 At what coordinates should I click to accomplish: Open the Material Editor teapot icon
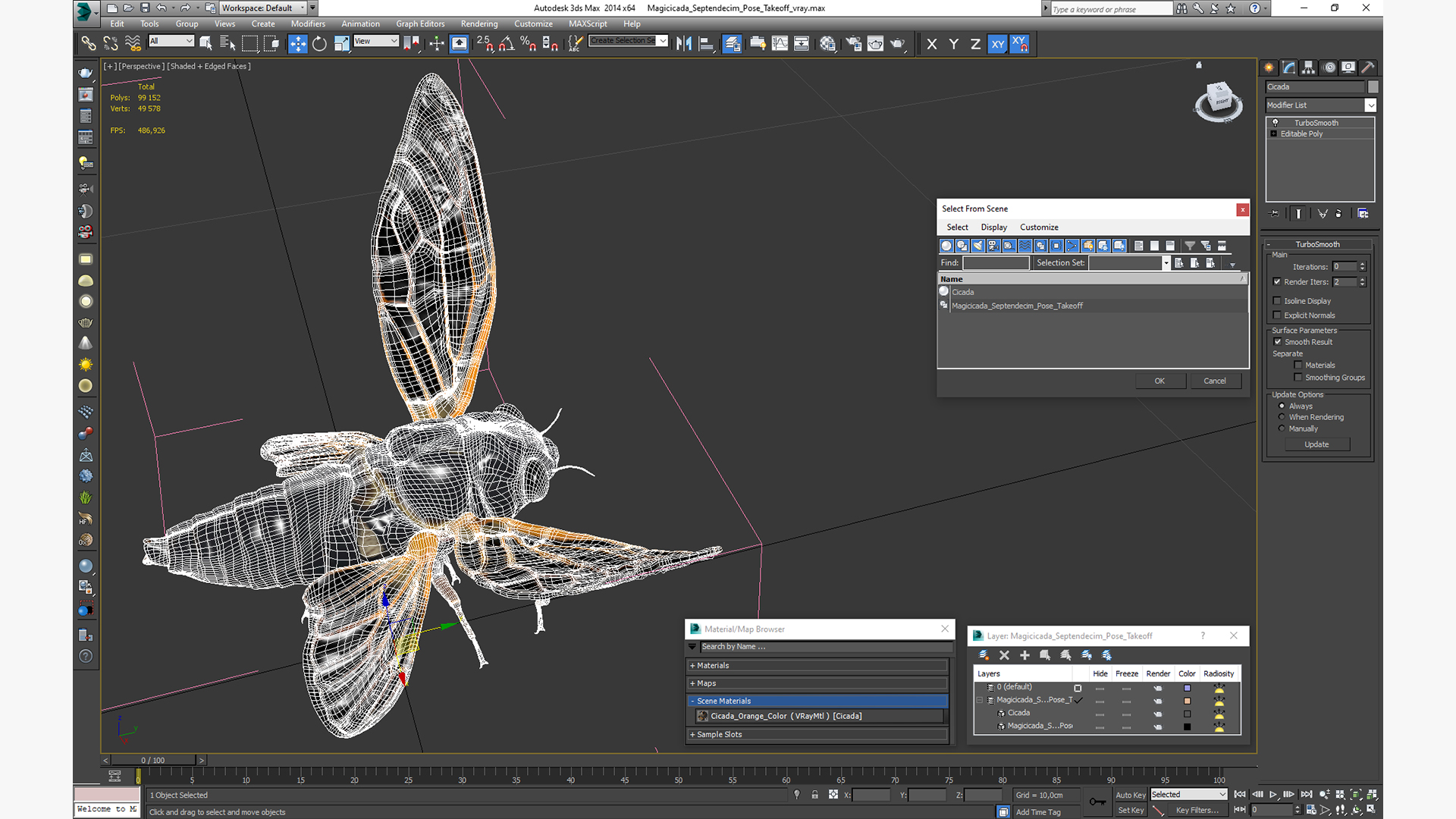click(827, 44)
